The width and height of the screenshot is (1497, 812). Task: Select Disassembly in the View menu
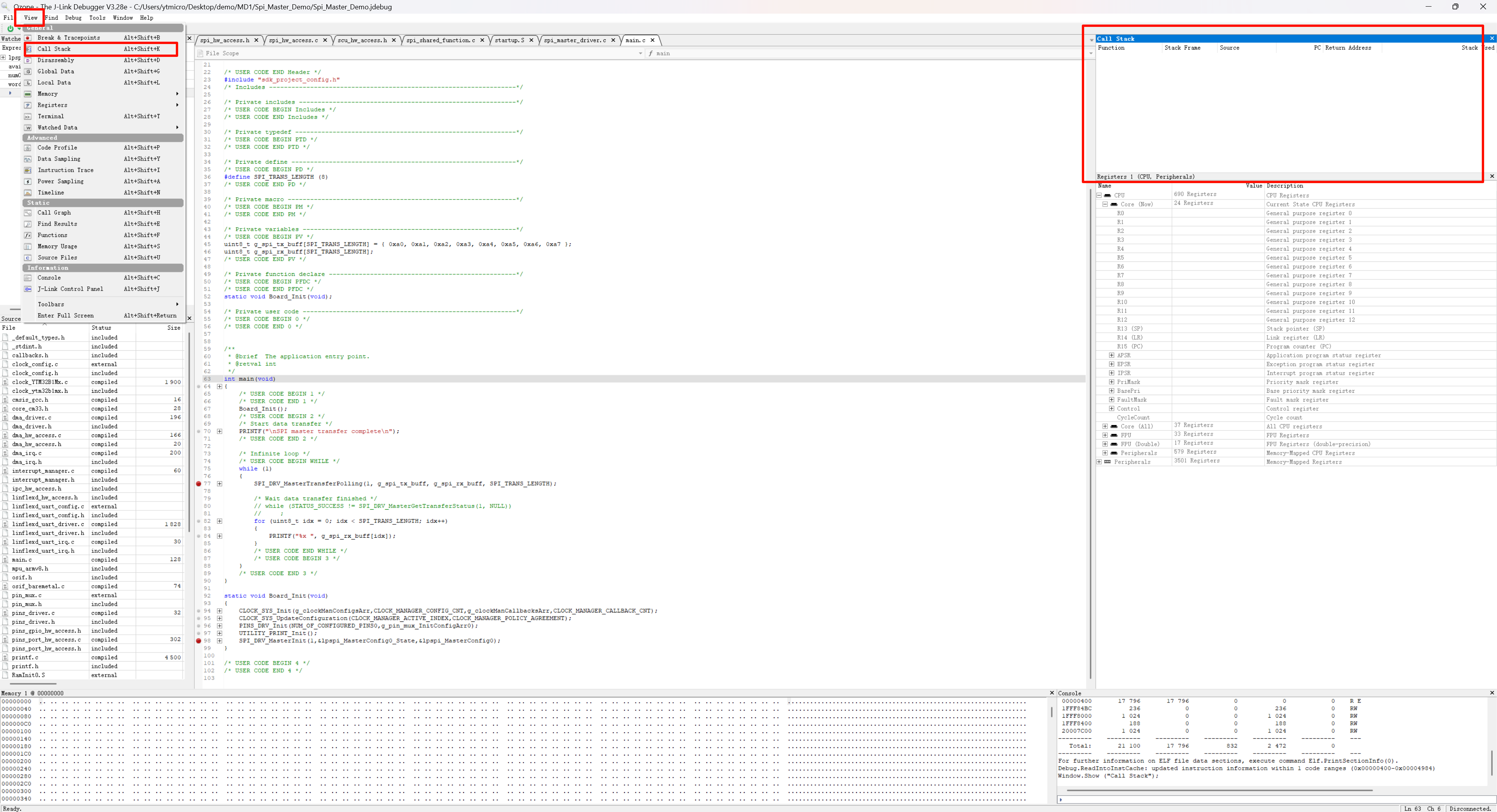(x=56, y=60)
